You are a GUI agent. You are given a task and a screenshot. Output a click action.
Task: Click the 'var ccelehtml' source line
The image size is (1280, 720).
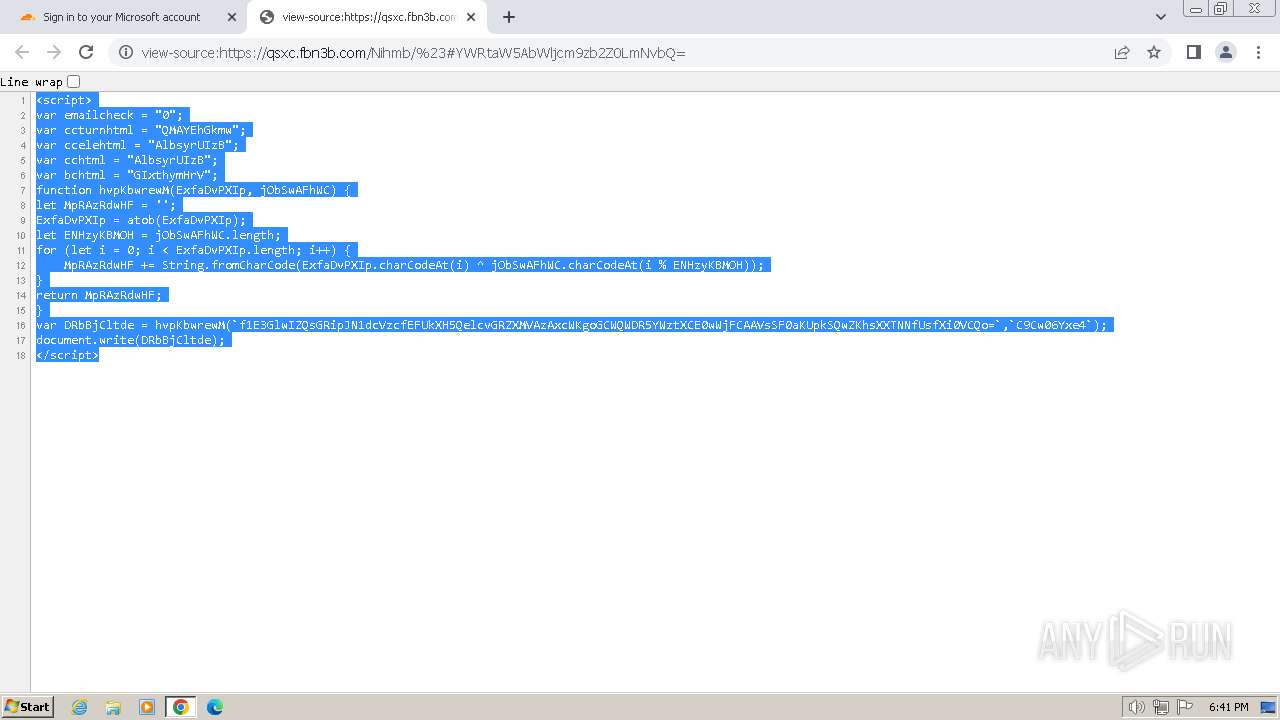(x=138, y=145)
